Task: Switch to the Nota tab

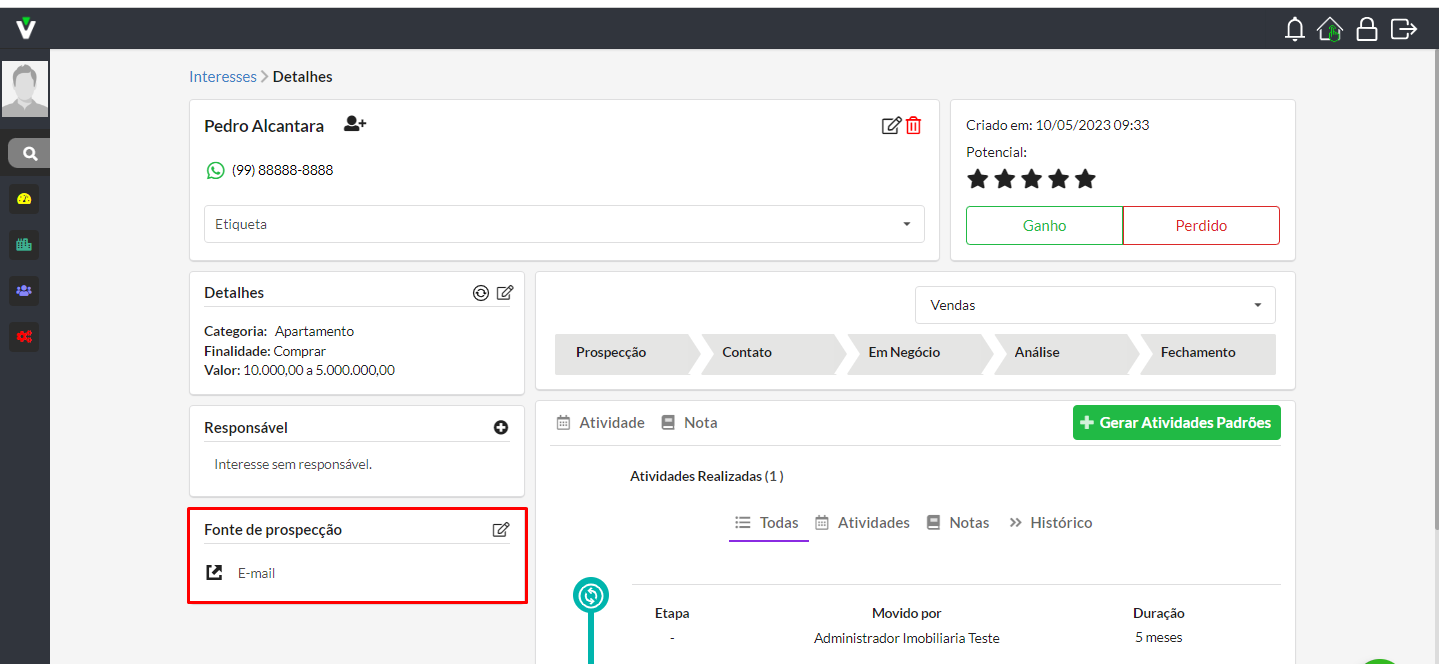Action: click(689, 423)
